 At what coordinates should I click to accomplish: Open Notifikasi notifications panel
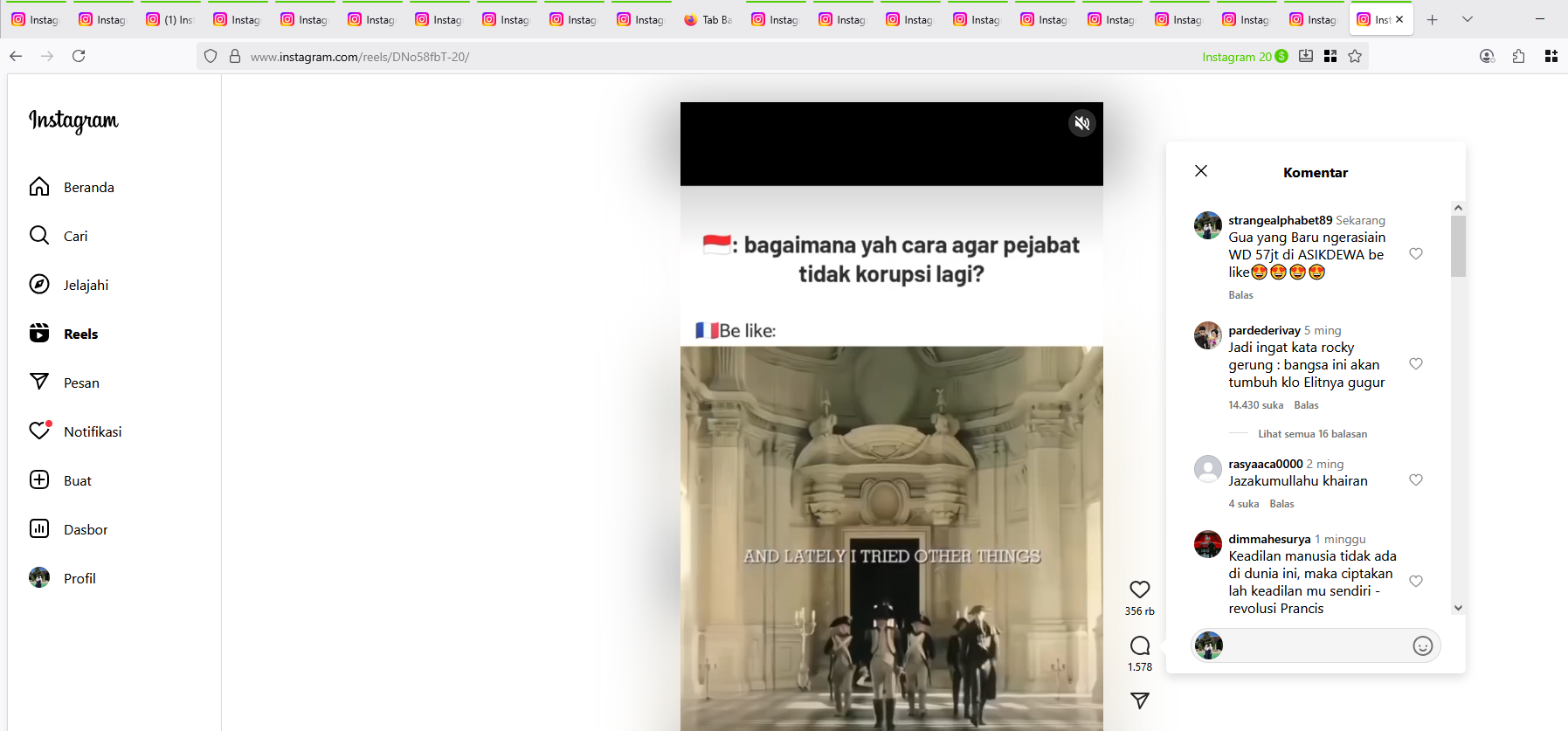pyautogui.click(x=75, y=431)
